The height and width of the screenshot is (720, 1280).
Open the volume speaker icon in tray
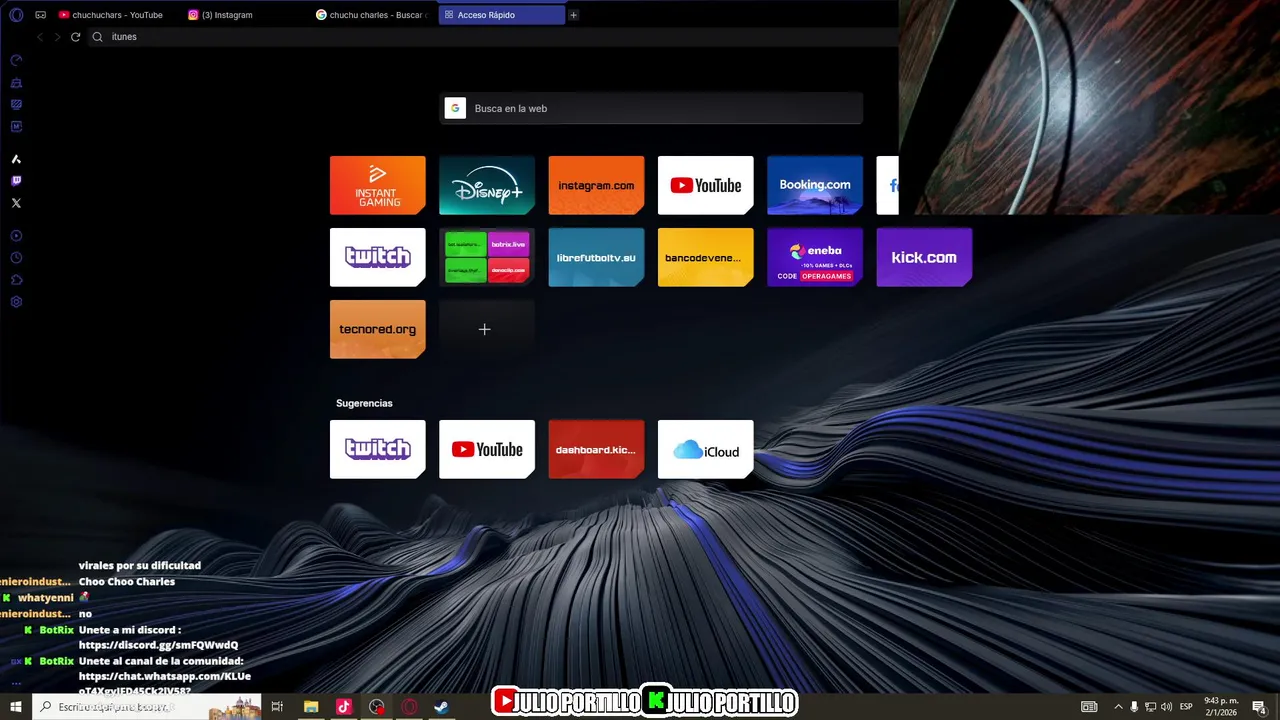pos(1166,707)
